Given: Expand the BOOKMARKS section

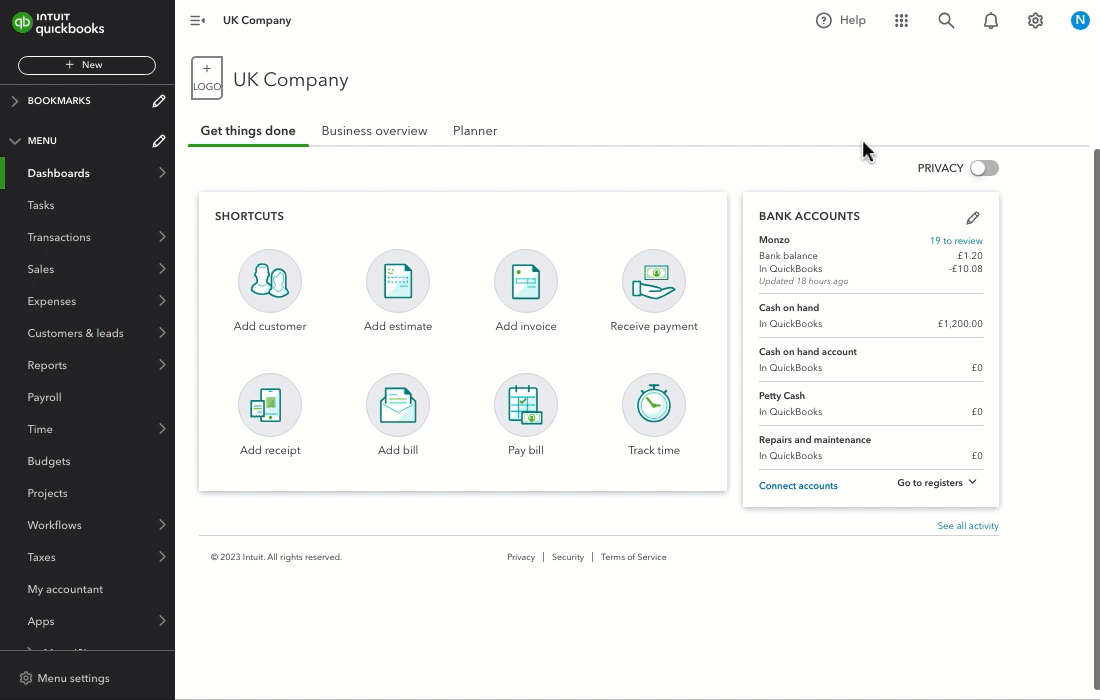Looking at the screenshot, I should [15, 101].
